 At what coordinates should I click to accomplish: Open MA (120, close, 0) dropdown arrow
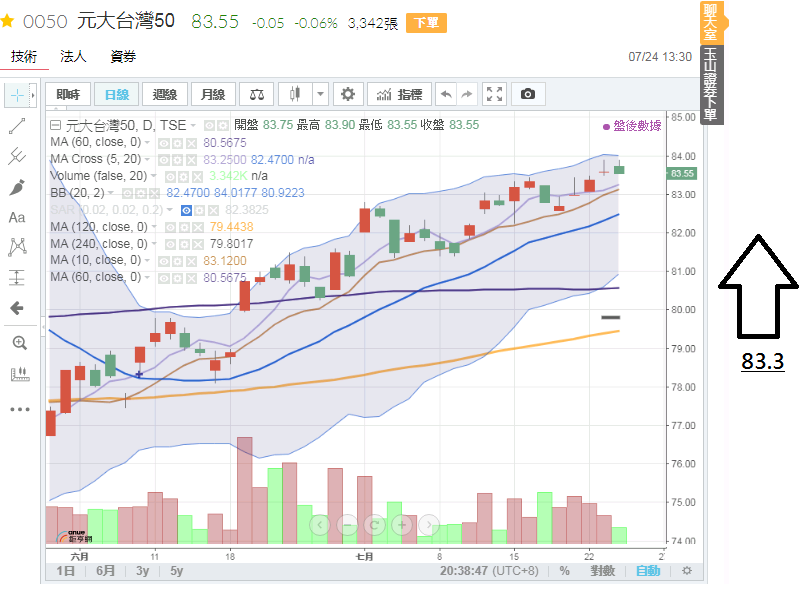(x=154, y=227)
